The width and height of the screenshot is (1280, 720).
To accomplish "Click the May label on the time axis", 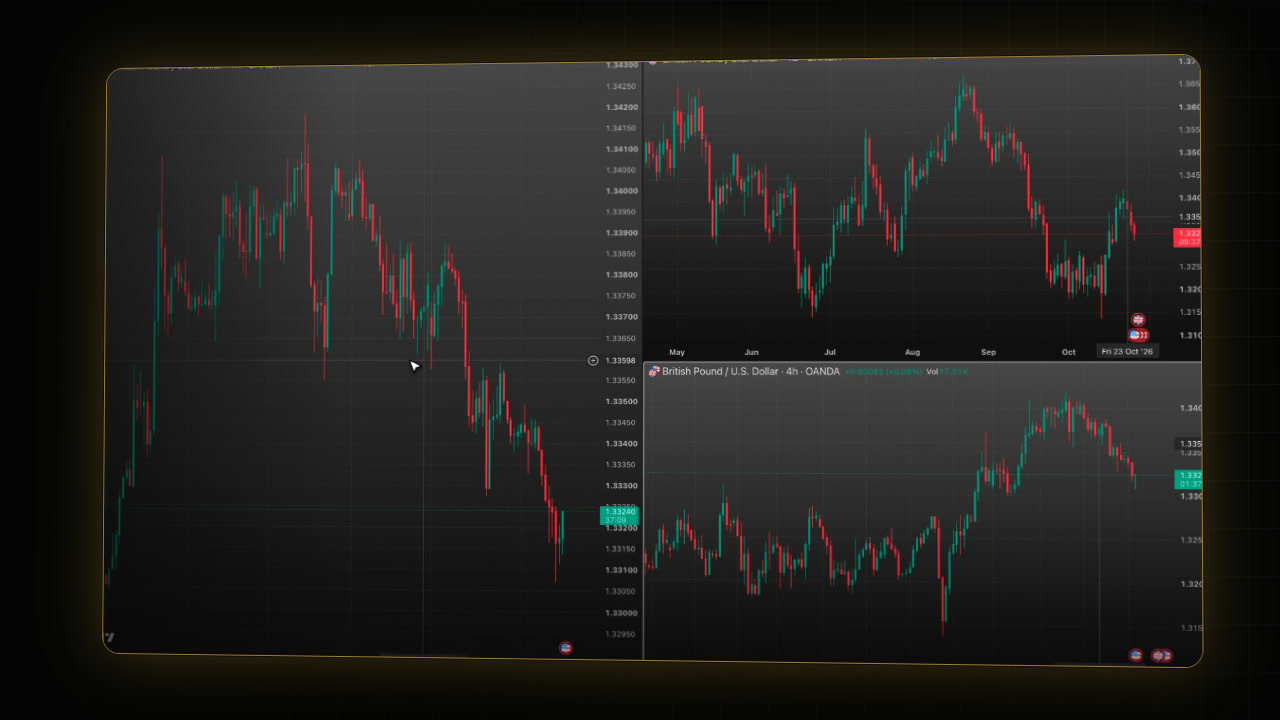I will (677, 352).
